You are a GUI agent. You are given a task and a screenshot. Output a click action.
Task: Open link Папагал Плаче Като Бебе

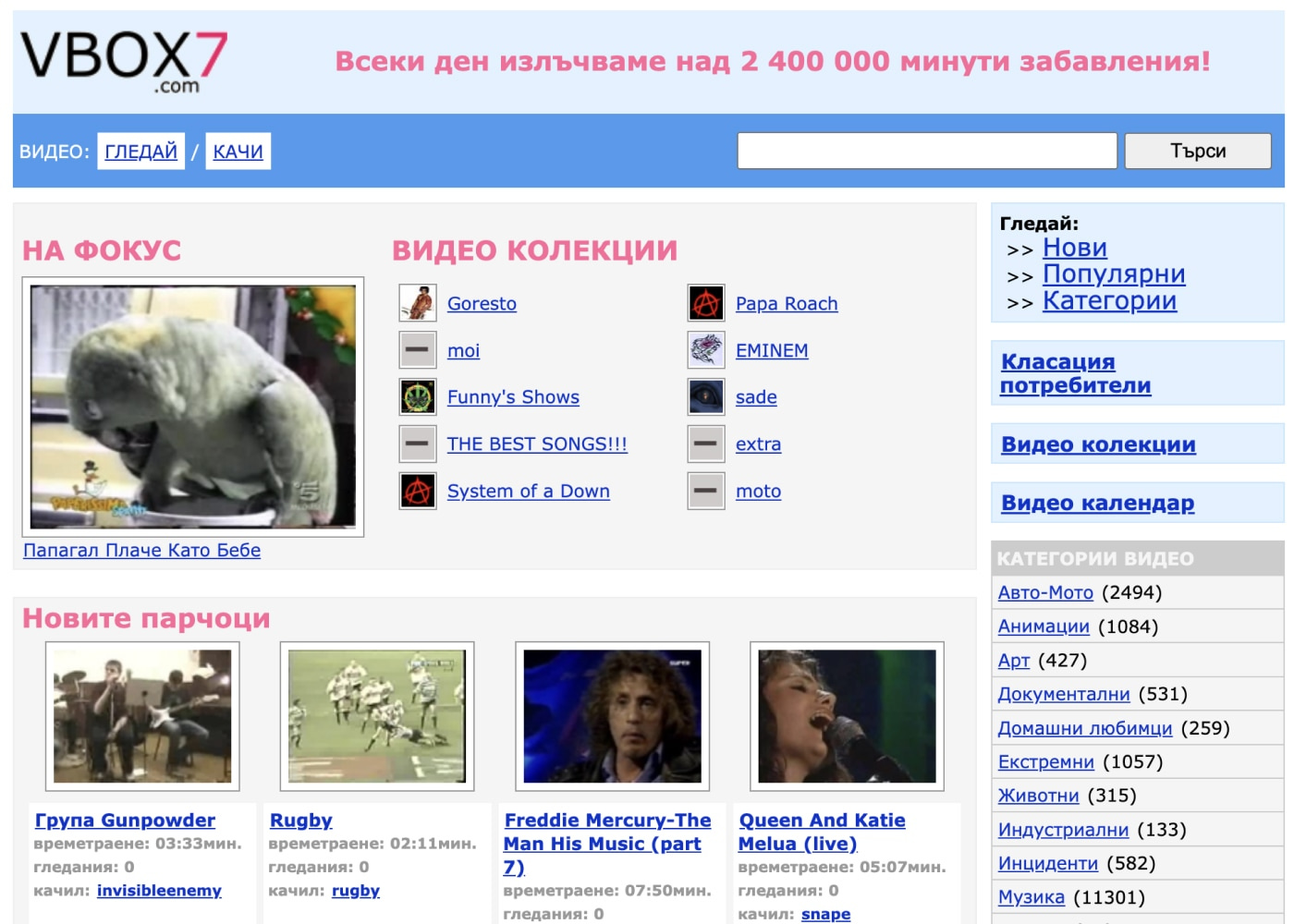coord(141,550)
